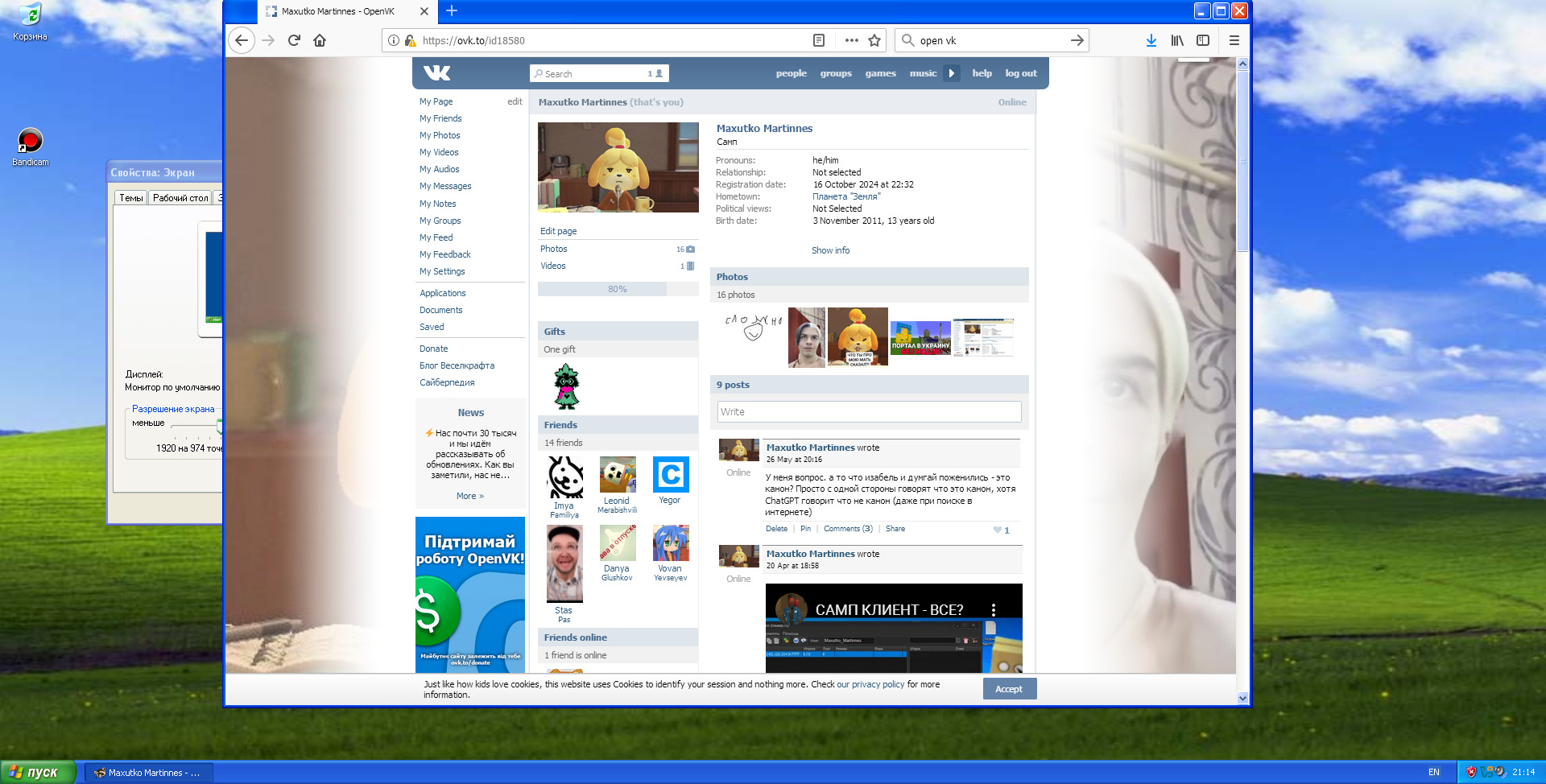The image size is (1546, 784).
Task: Open Firefox downloads arrow icon
Action: pos(1151,40)
